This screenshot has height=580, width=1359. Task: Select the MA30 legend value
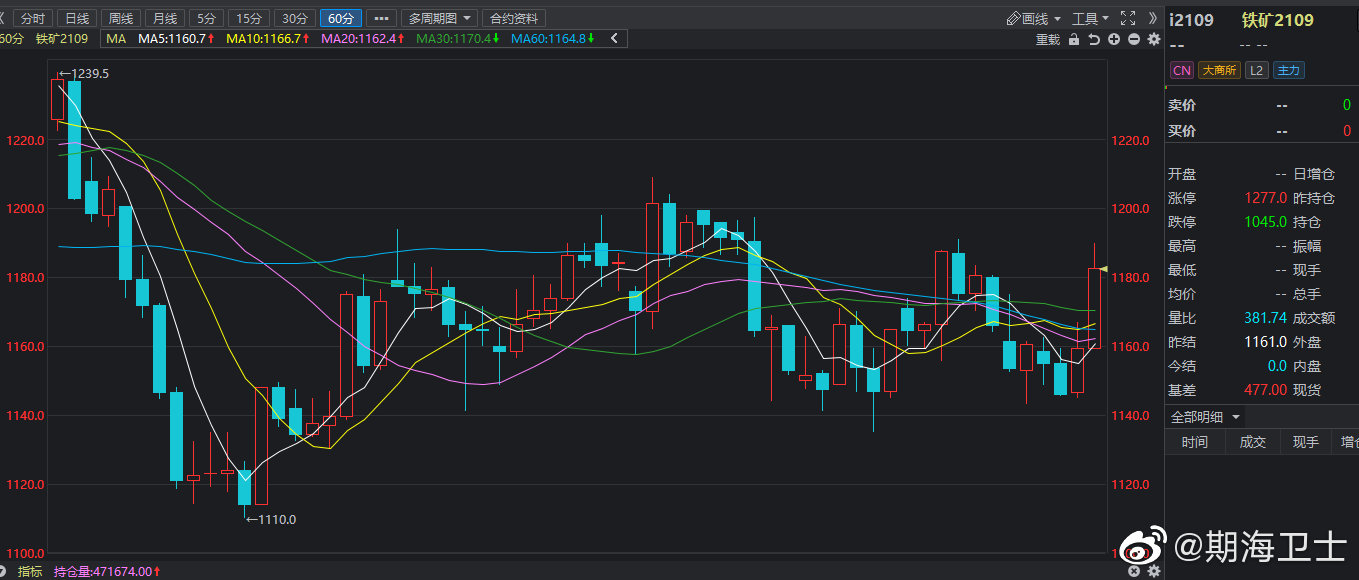pos(459,39)
